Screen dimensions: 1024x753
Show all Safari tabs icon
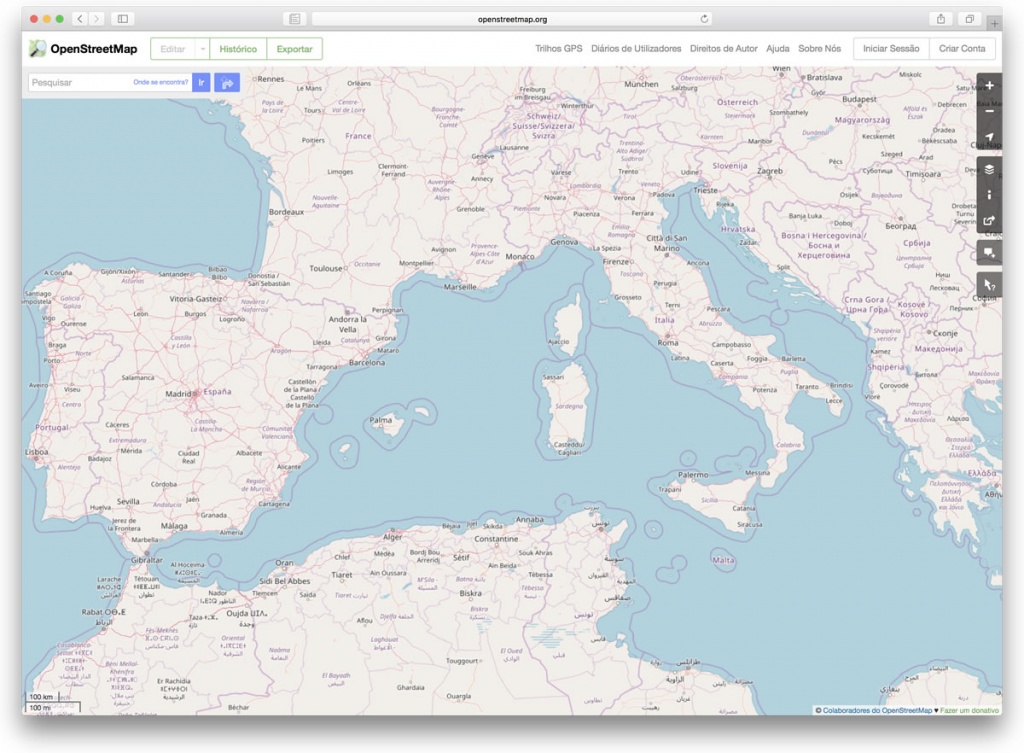pyautogui.click(x=969, y=19)
